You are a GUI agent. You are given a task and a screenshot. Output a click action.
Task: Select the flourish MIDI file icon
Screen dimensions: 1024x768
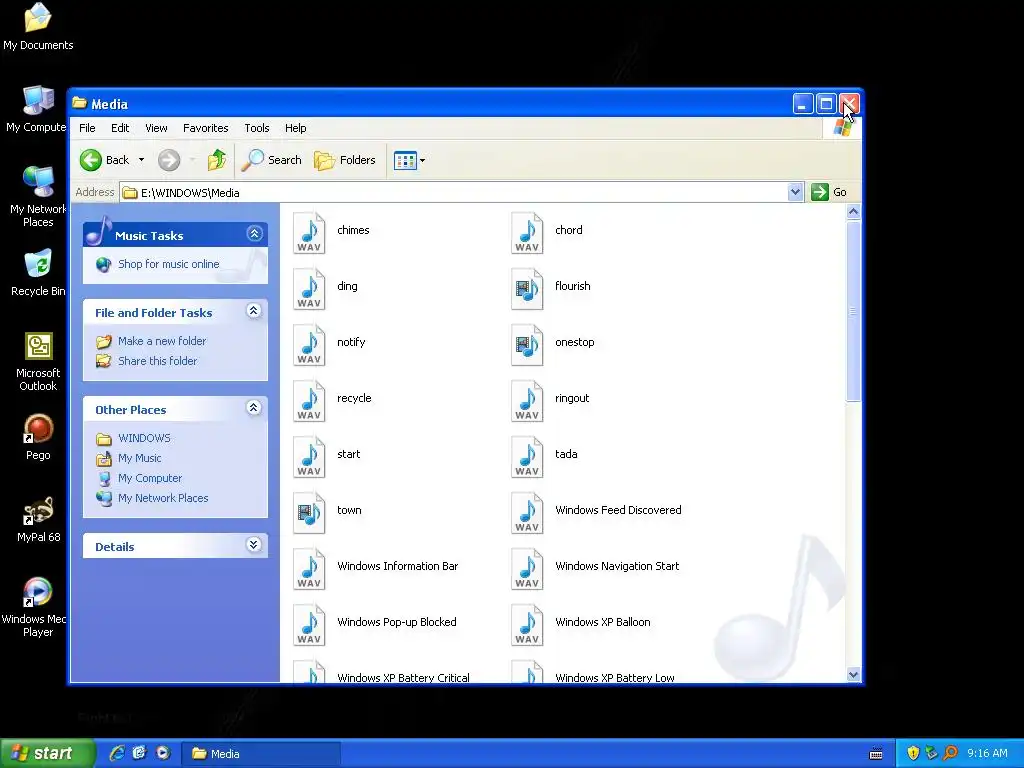point(527,289)
